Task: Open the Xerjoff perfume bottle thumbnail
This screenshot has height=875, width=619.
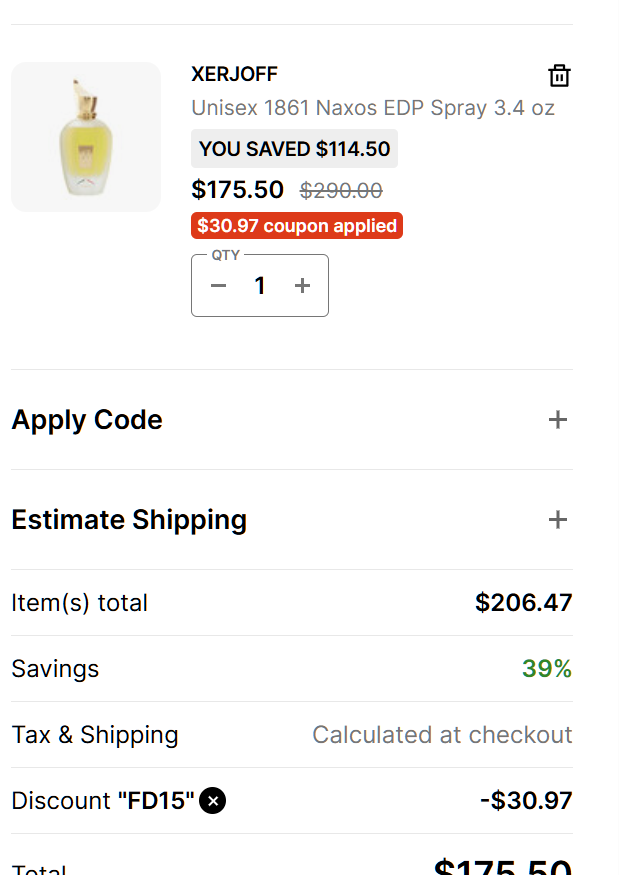Action: [x=86, y=137]
